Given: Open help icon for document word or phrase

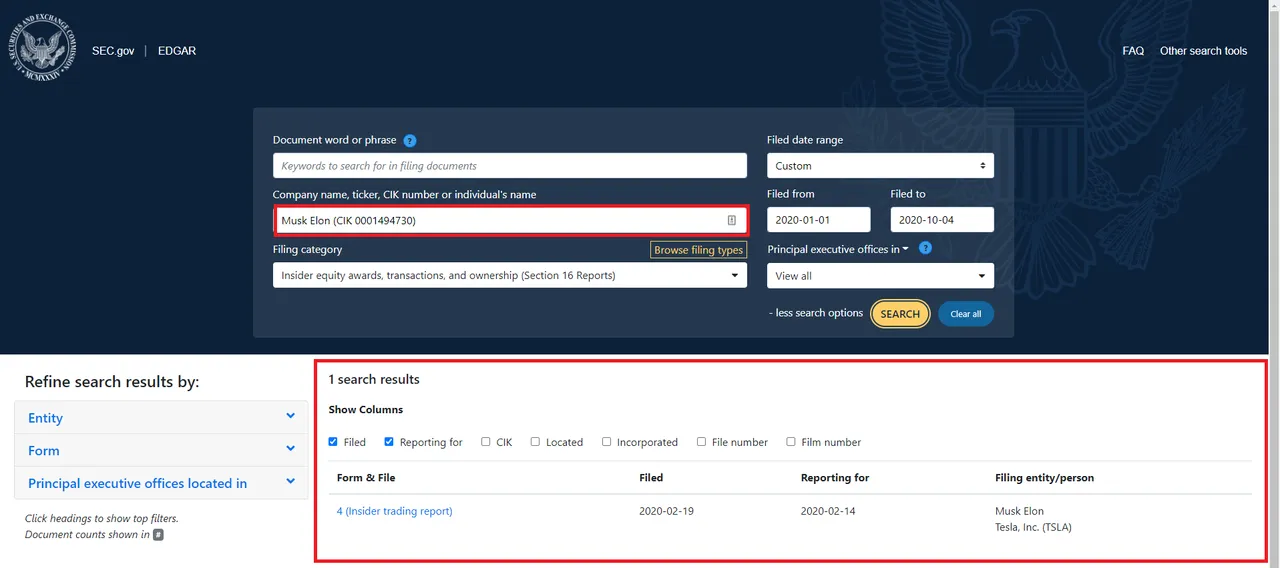Looking at the screenshot, I should click(x=409, y=141).
